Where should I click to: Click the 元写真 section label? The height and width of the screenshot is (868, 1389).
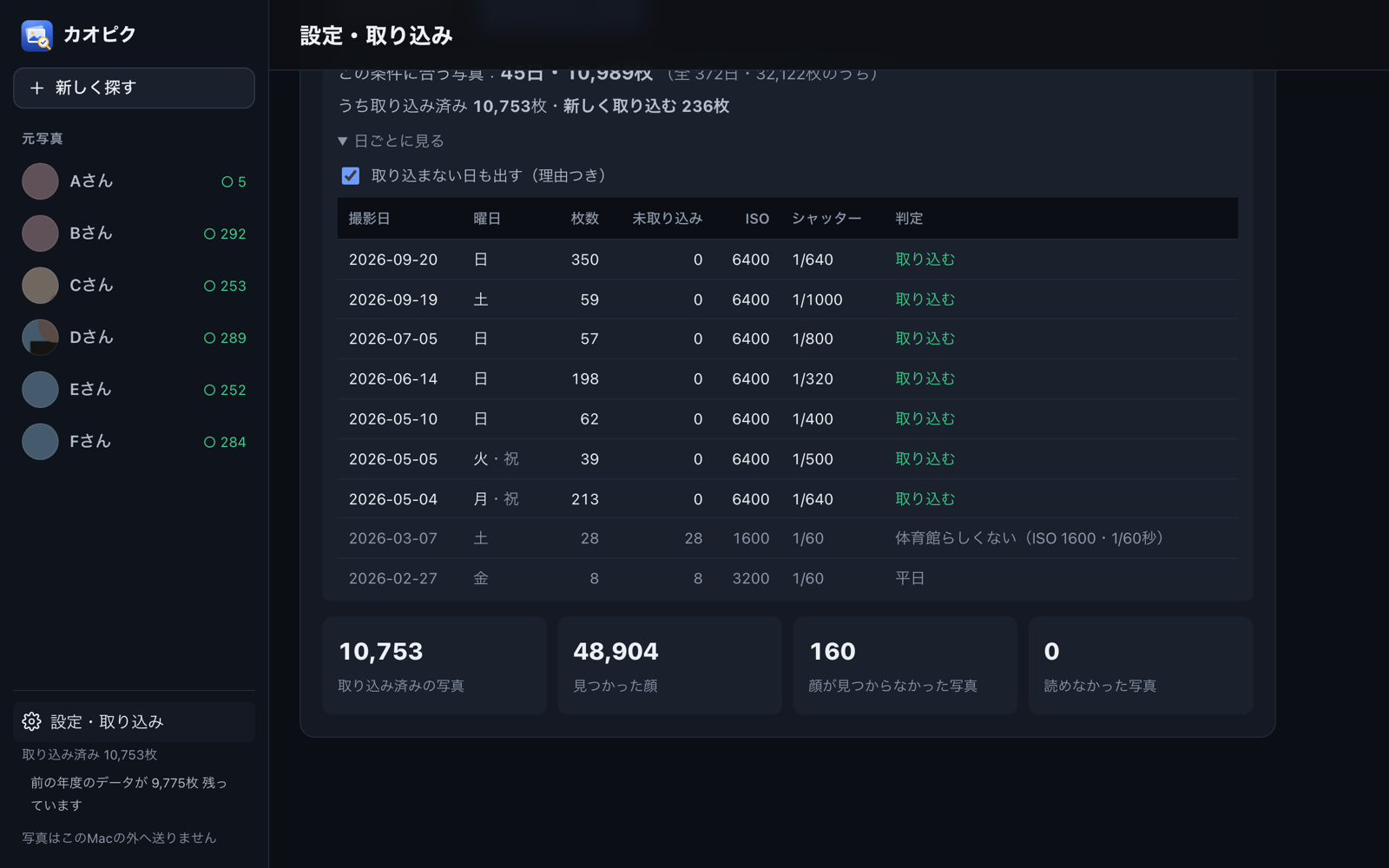43,139
